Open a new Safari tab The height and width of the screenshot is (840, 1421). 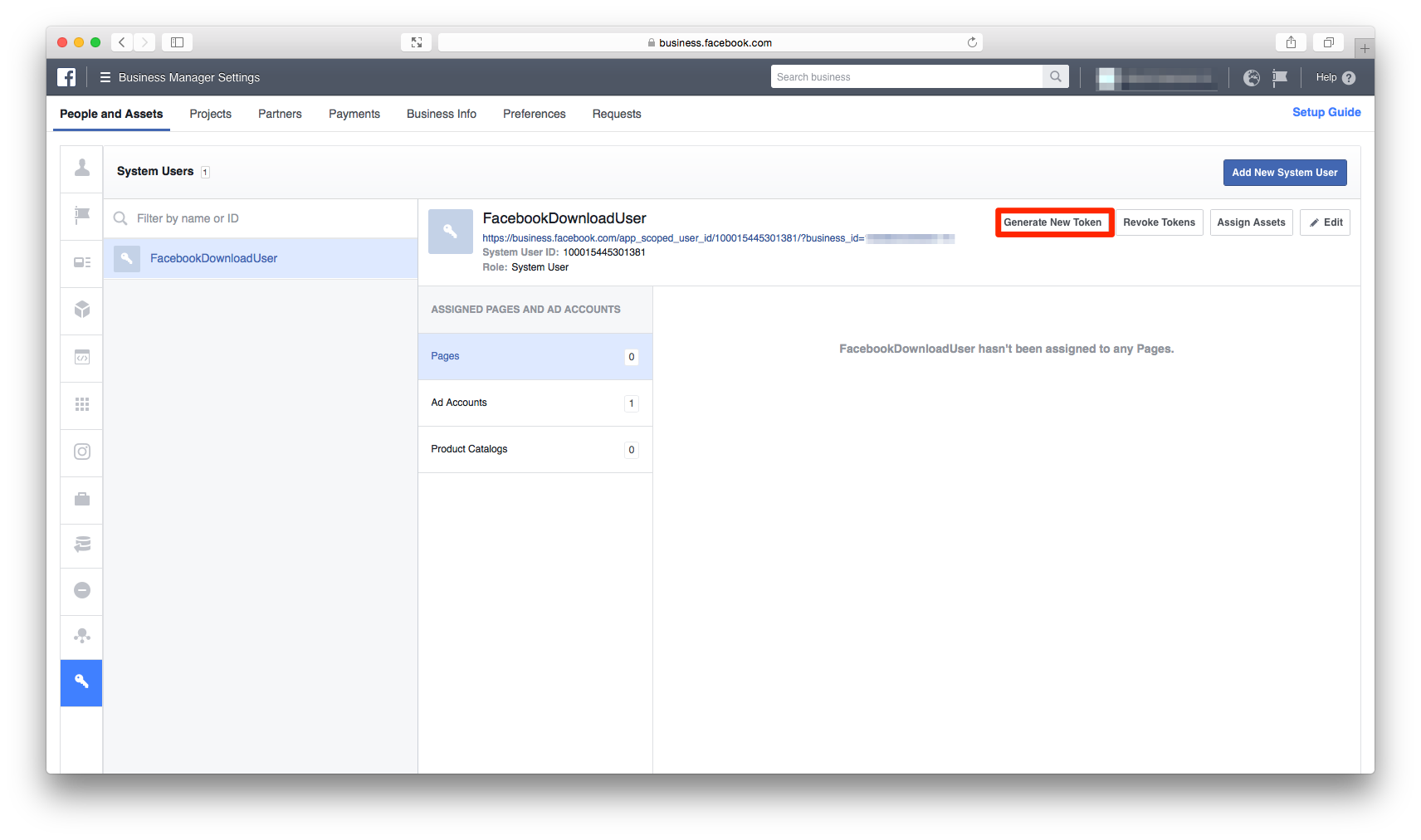coord(1365,48)
